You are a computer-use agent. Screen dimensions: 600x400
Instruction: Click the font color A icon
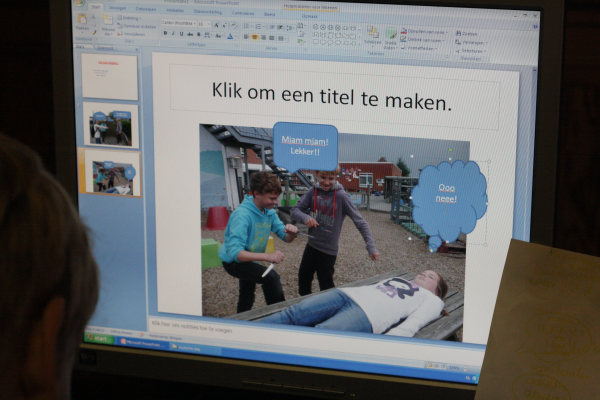click(230, 36)
